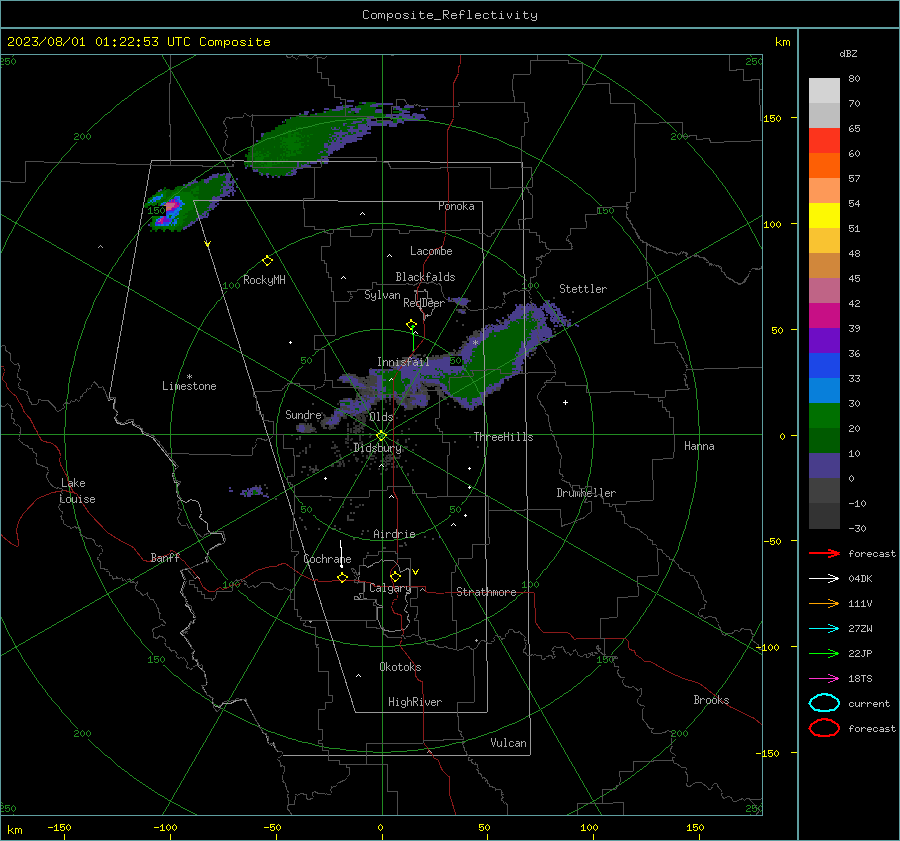
Task: Click the red forecast ellipse icon
Action: [824, 728]
